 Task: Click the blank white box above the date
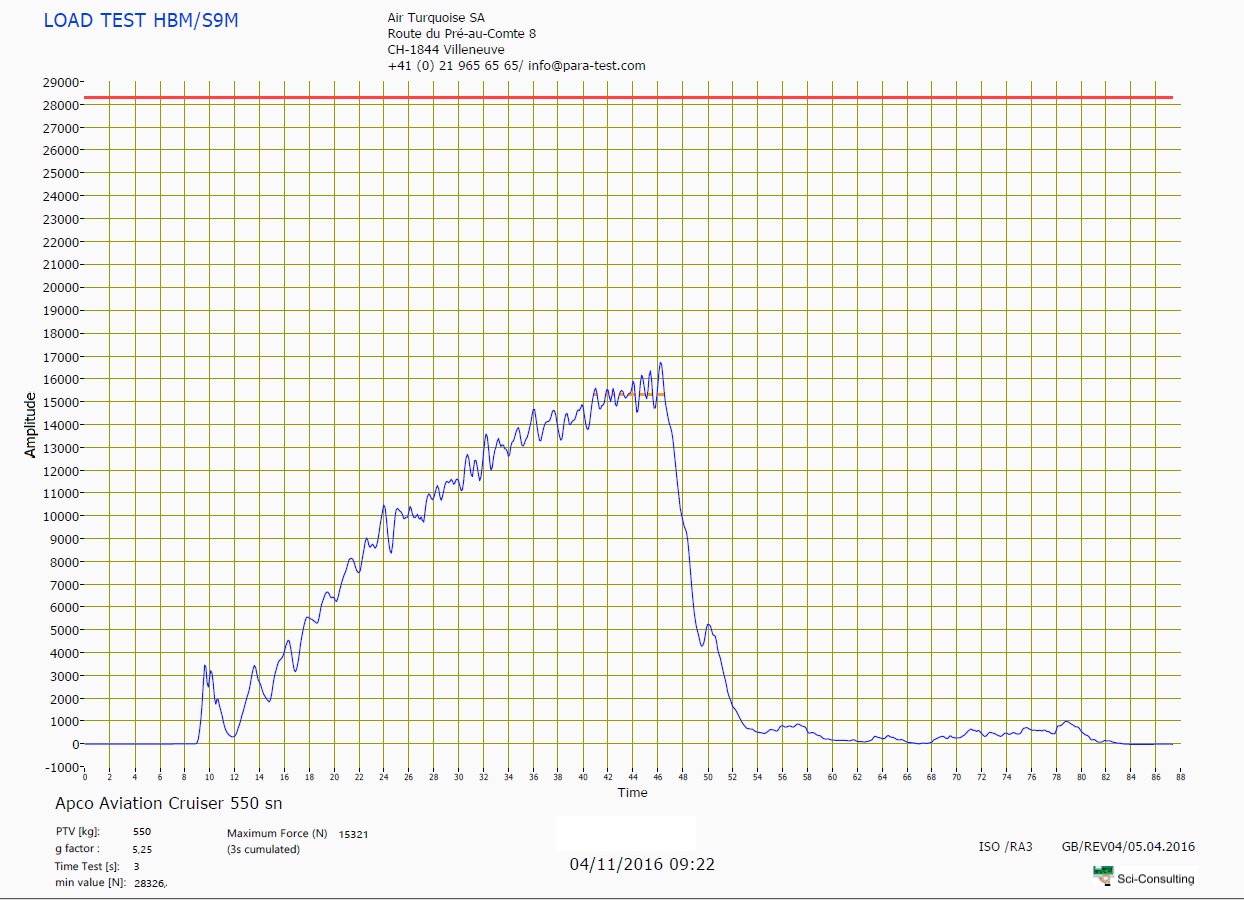[x=625, y=833]
